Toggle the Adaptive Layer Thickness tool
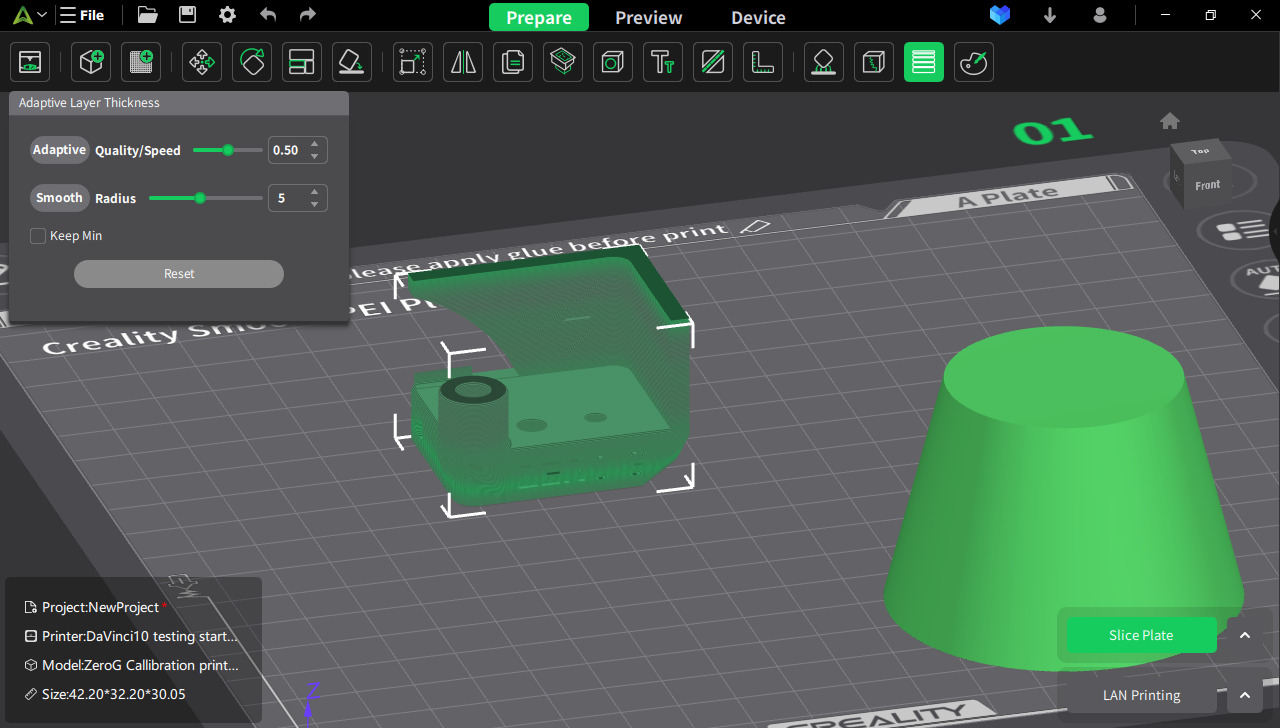Image resolution: width=1280 pixels, height=728 pixels. [x=923, y=62]
